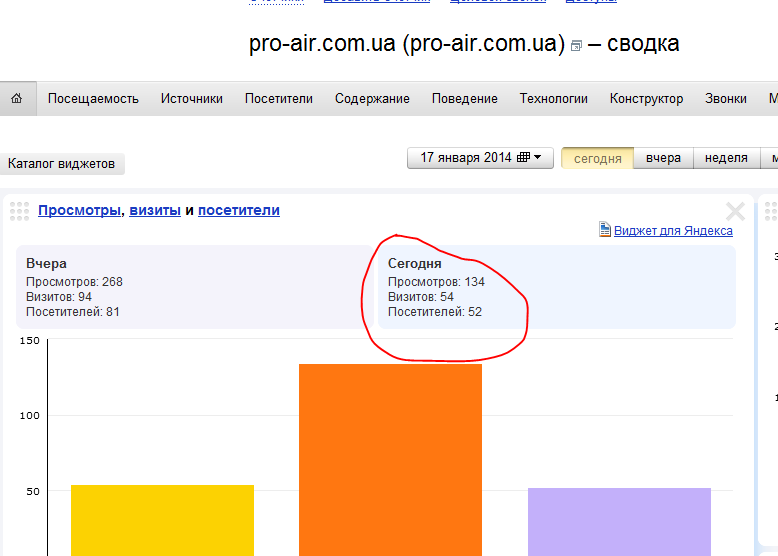This screenshot has width=778, height=556.
Task: Close the Просмотры widget with X
Action: point(735,211)
